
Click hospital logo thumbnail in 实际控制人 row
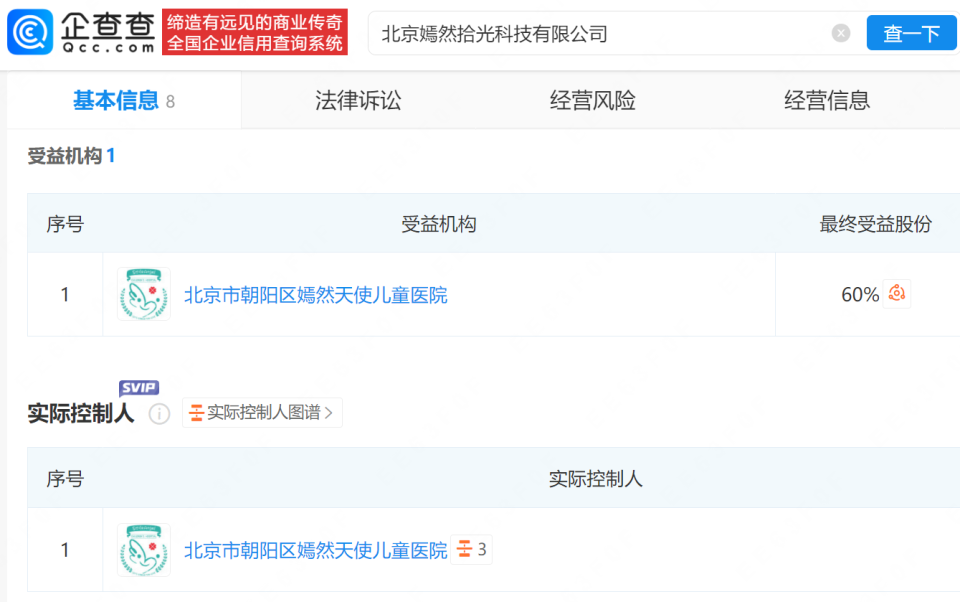click(x=144, y=549)
